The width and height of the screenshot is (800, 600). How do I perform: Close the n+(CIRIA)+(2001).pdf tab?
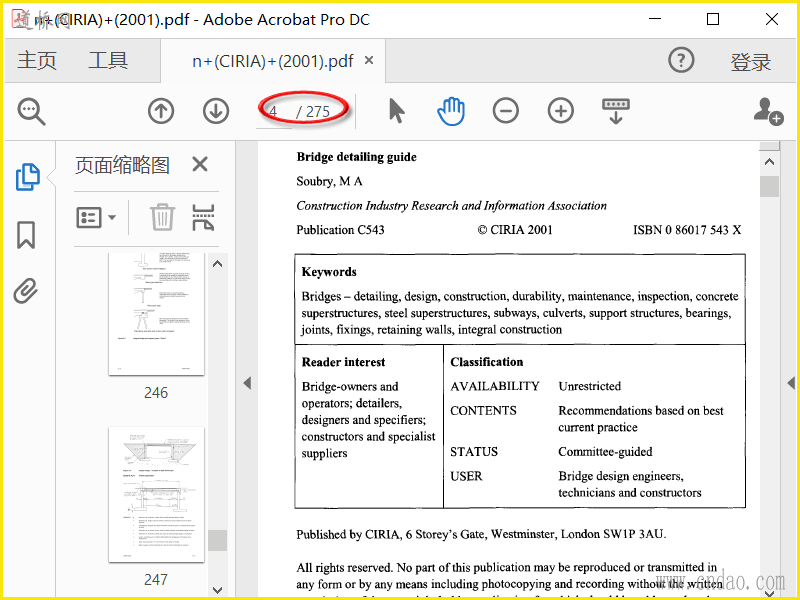pos(369,60)
